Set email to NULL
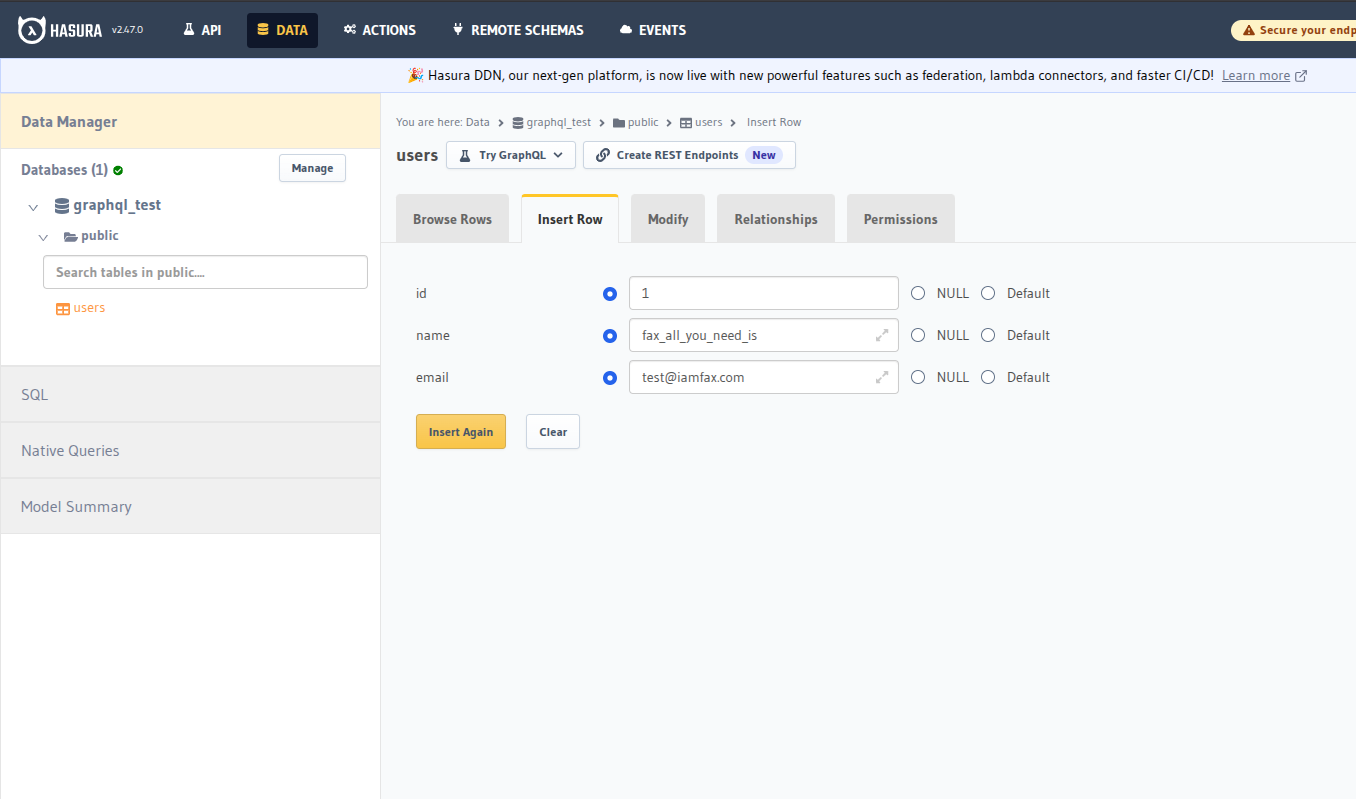Image resolution: width=1356 pixels, height=799 pixels. click(x=918, y=378)
